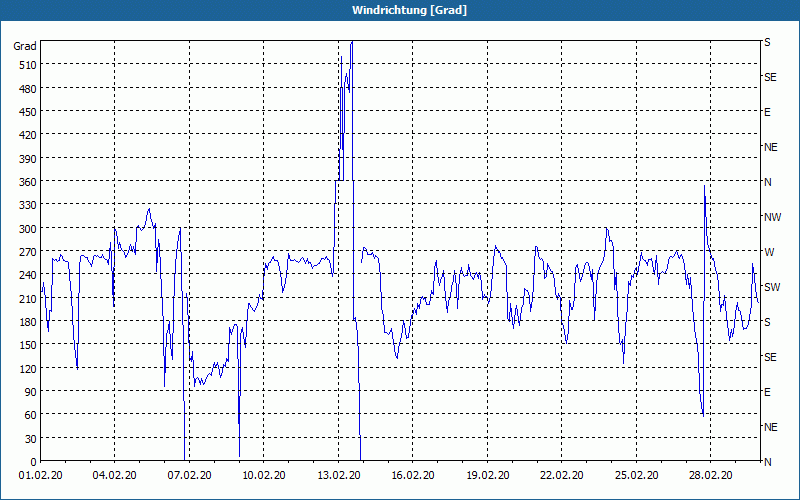Click the 360 value on the Grad axis
800x500 pixels.
pos(28,182)
